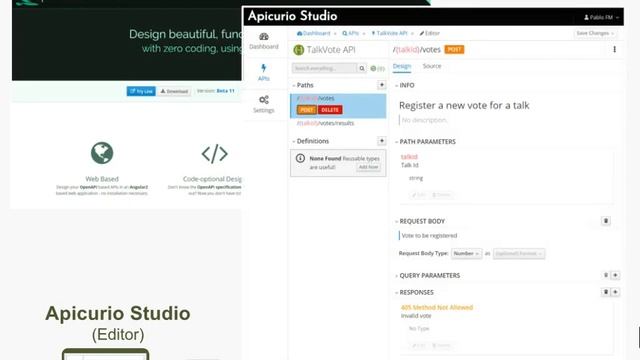Collapse the Paths section
Viewport: 640px width, 360px height.
coord(303,85)
